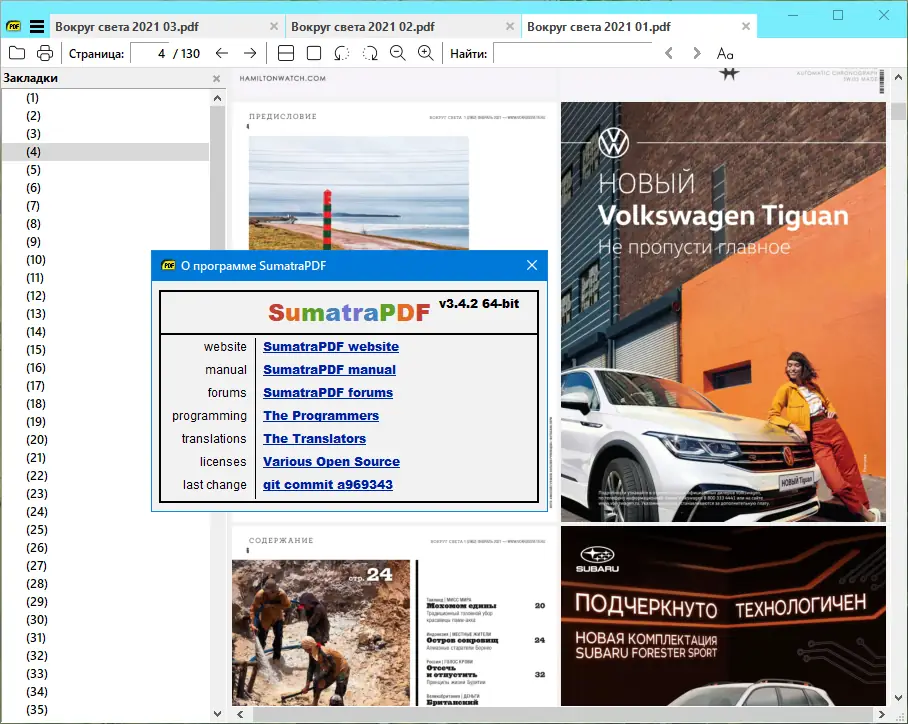
Task: Rotate page clockwise icon
Action: pos(370,53)
